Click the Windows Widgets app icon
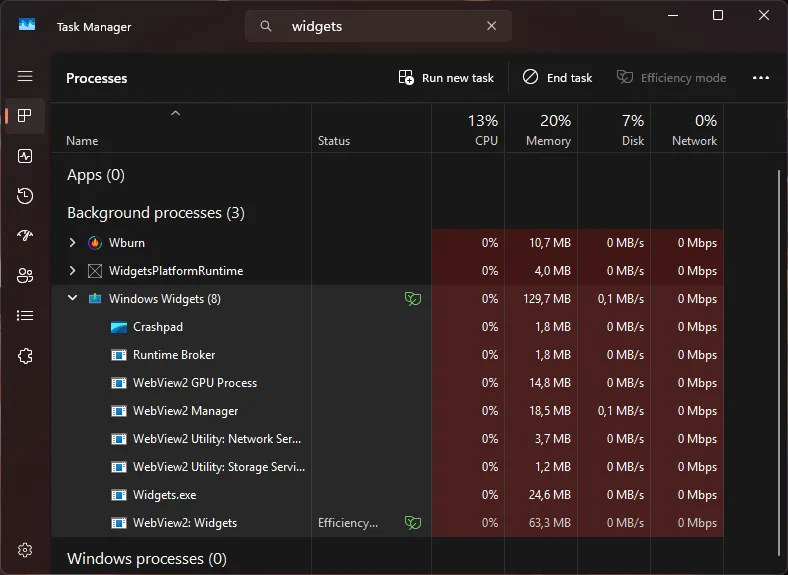The image size is (788, 575). coord(94,299)
